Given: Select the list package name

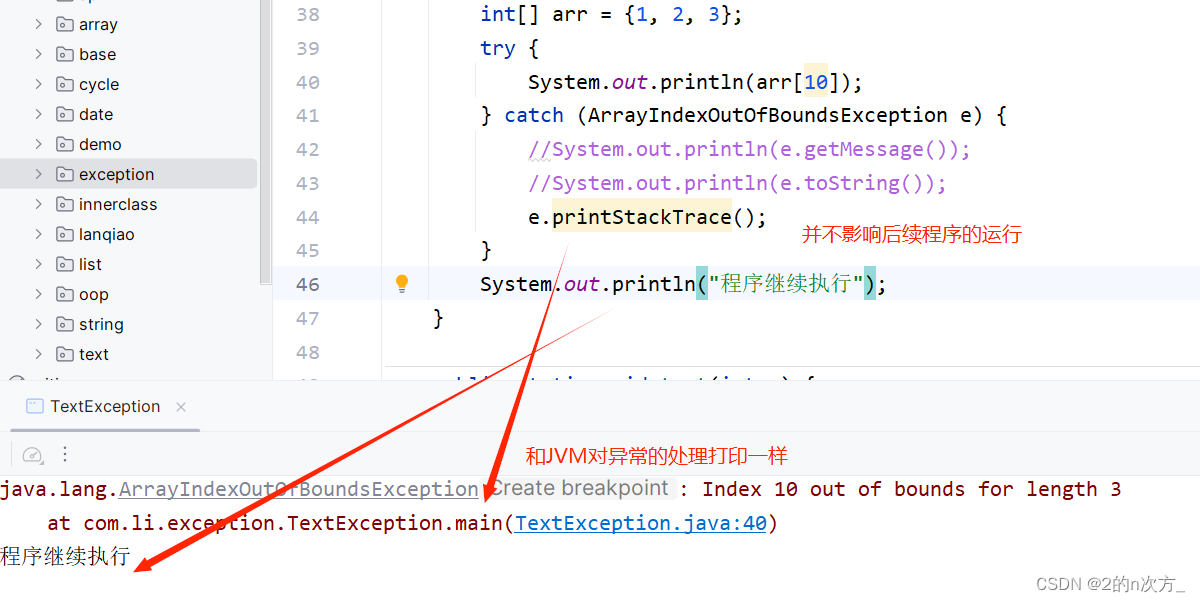Looking at the screenshot, I should 91,264.
